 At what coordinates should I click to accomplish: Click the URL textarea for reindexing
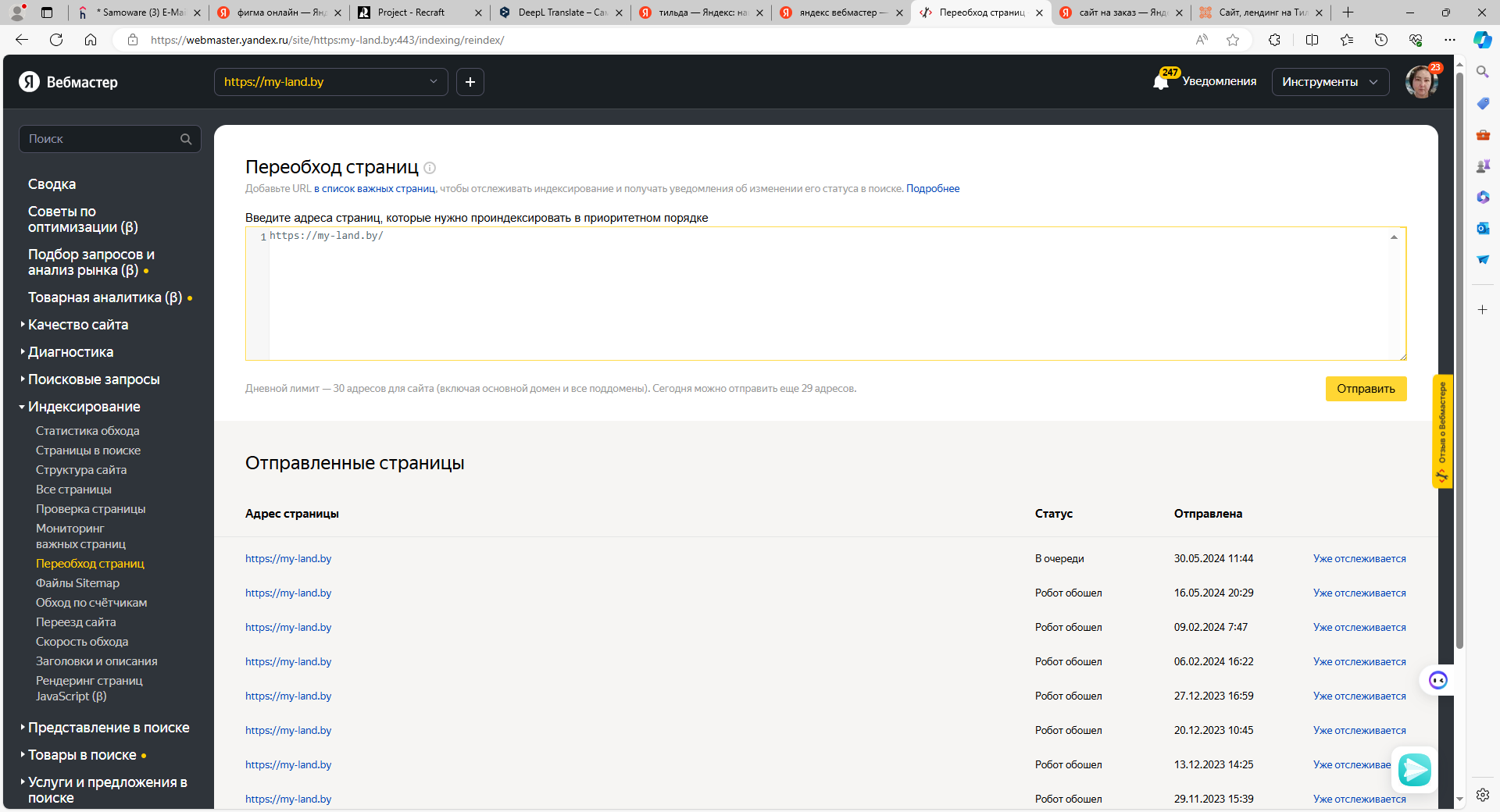(826, 294)
